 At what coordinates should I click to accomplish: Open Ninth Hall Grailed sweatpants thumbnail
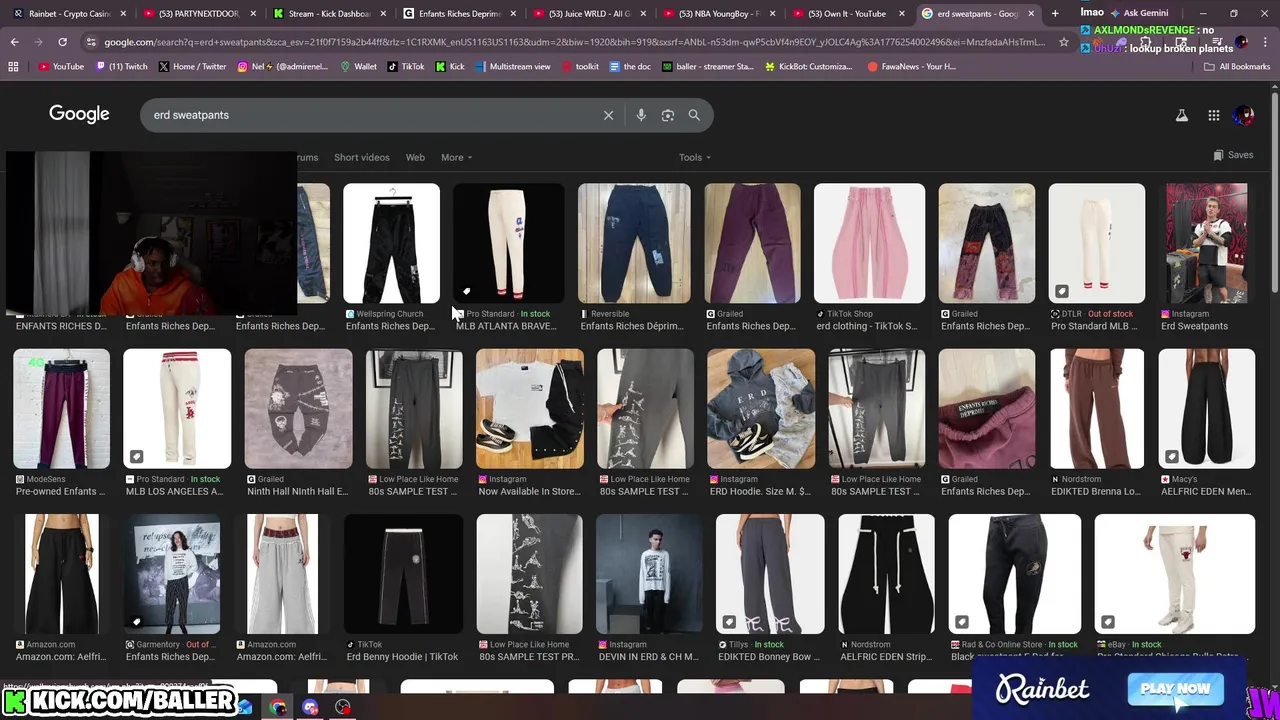(298, 409)
